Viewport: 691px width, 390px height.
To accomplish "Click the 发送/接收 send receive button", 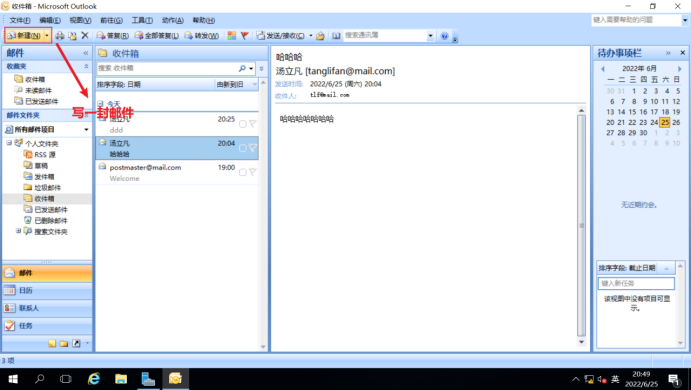I will pyautogui.click(x=280, y=36).
